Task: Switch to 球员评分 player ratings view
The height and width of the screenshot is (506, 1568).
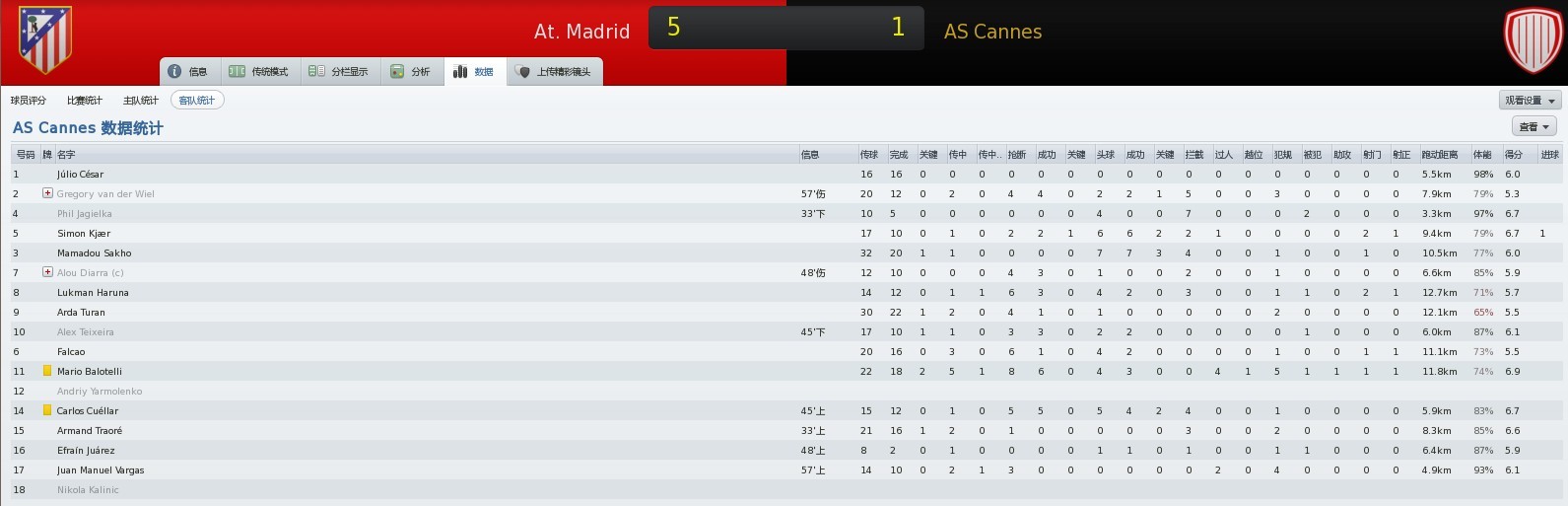Action: [29, 100]
